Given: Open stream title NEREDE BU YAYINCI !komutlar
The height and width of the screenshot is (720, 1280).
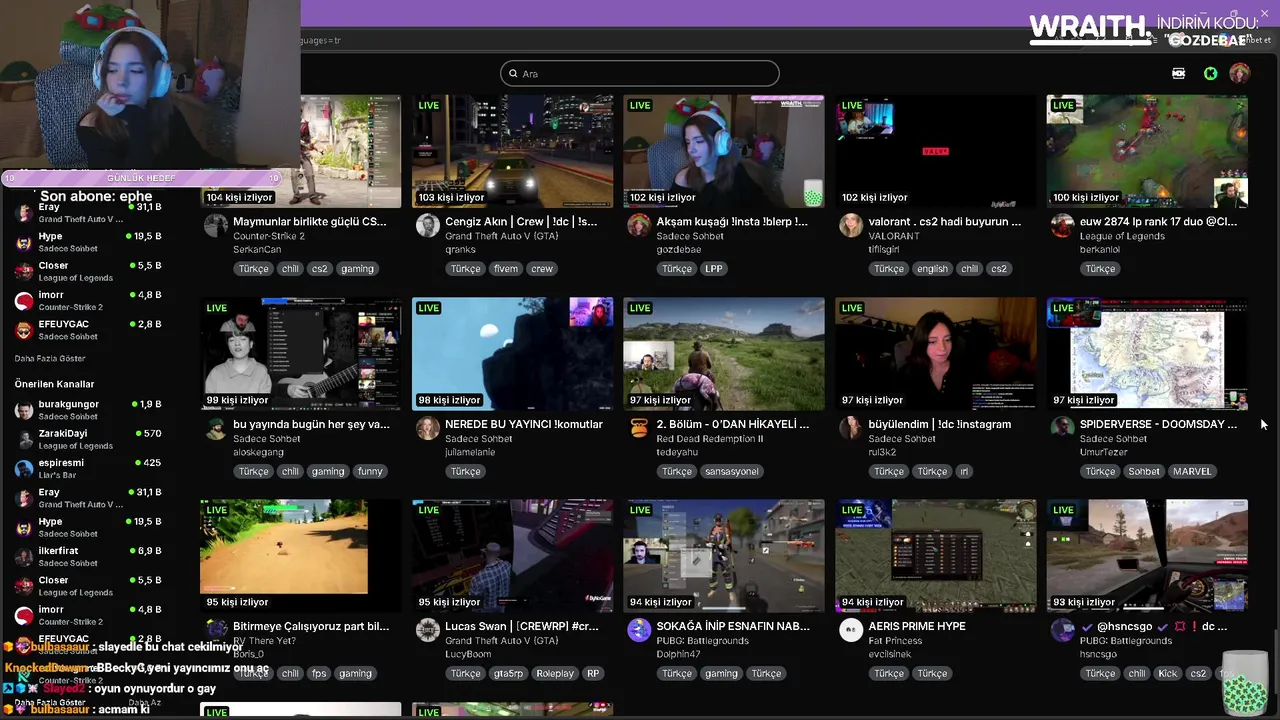Looking at the screenshot, I should coord(524,424).
